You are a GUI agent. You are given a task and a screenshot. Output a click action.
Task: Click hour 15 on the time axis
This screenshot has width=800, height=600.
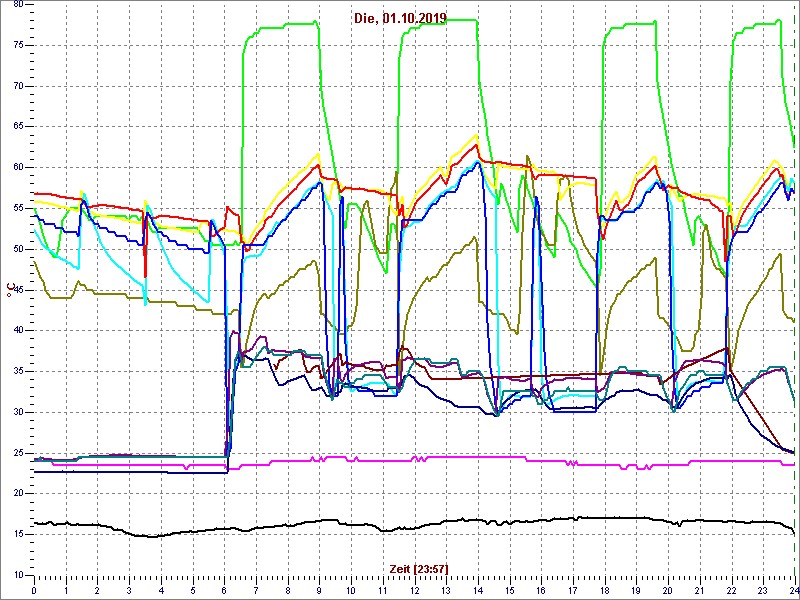509,590
